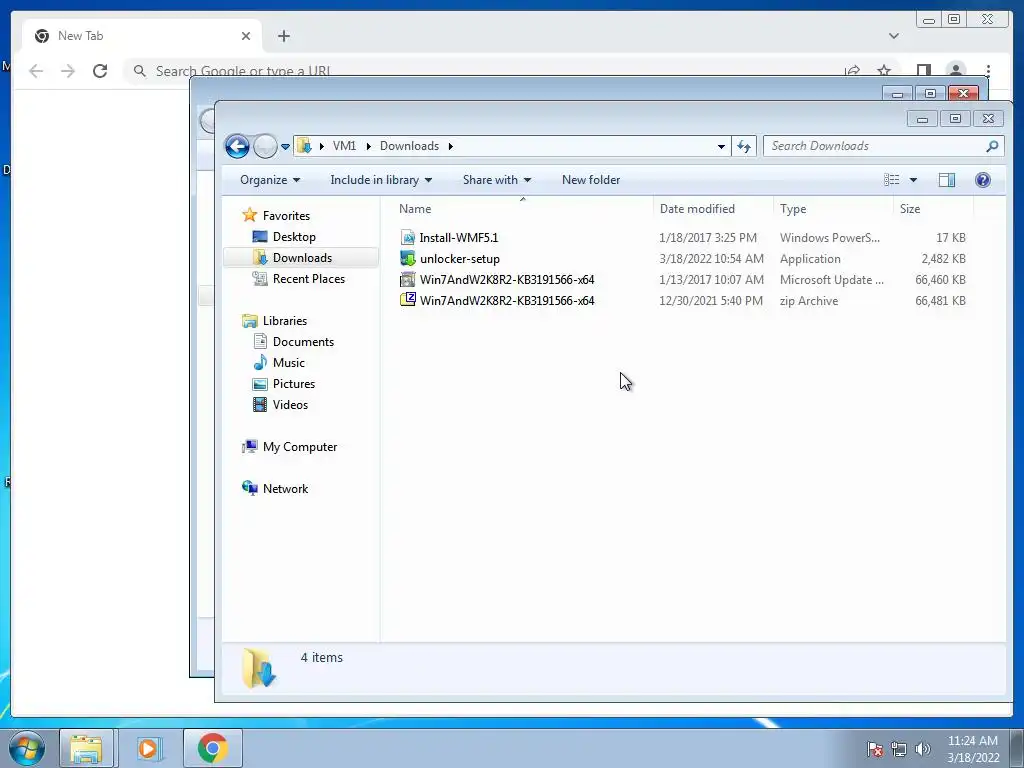Open address bar previous locations dropdown
Image resolution: width=1024 pixels, height=768 pixels.
point(721,146)
